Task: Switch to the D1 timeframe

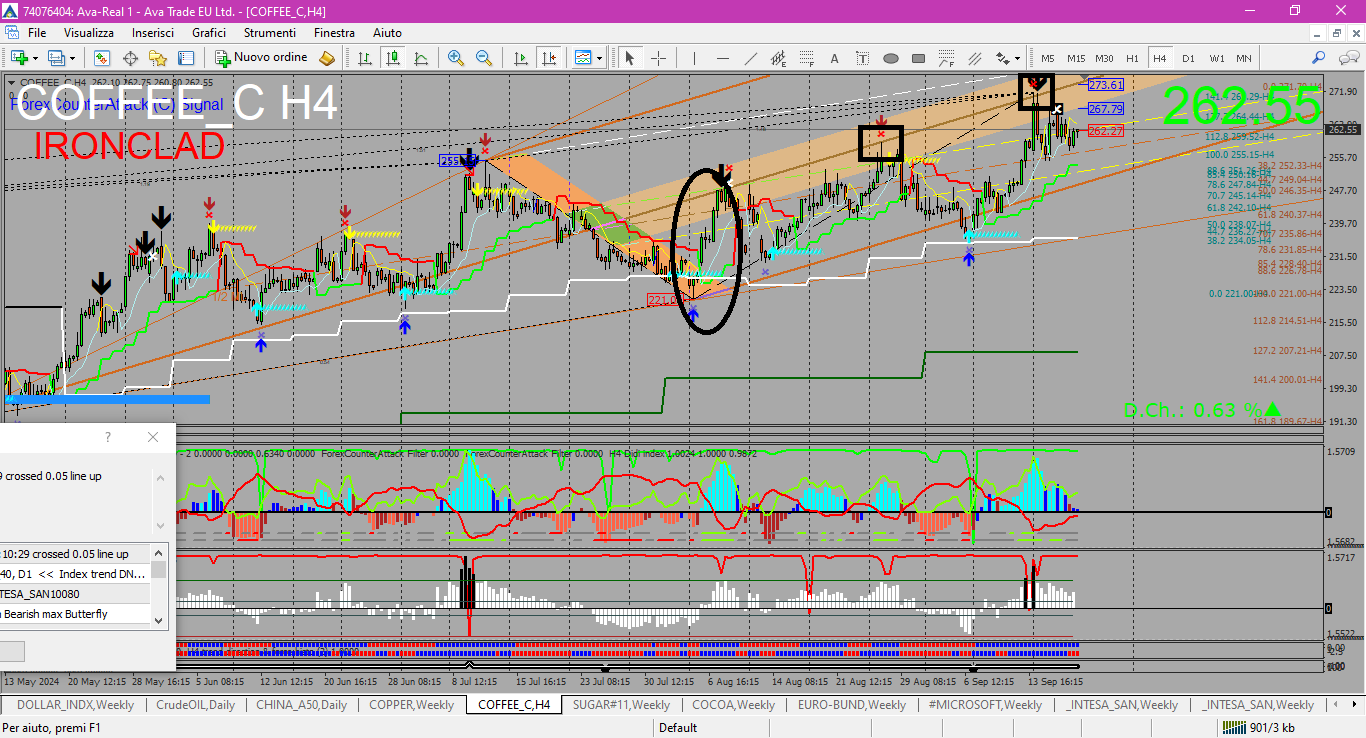Action: point(1188,58)
